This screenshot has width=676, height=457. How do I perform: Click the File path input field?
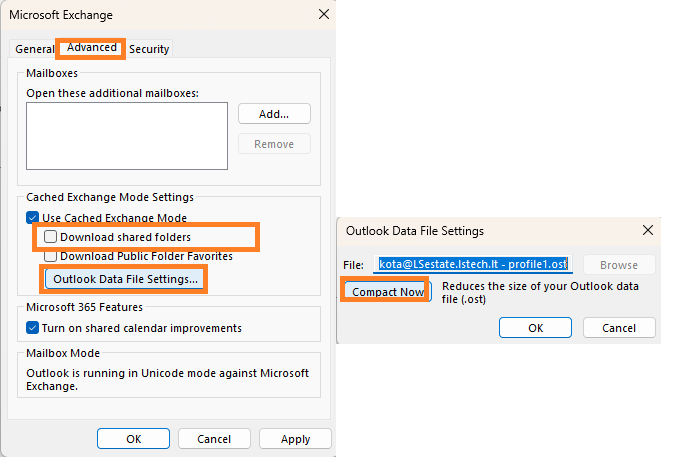click(x=473, y=264)
